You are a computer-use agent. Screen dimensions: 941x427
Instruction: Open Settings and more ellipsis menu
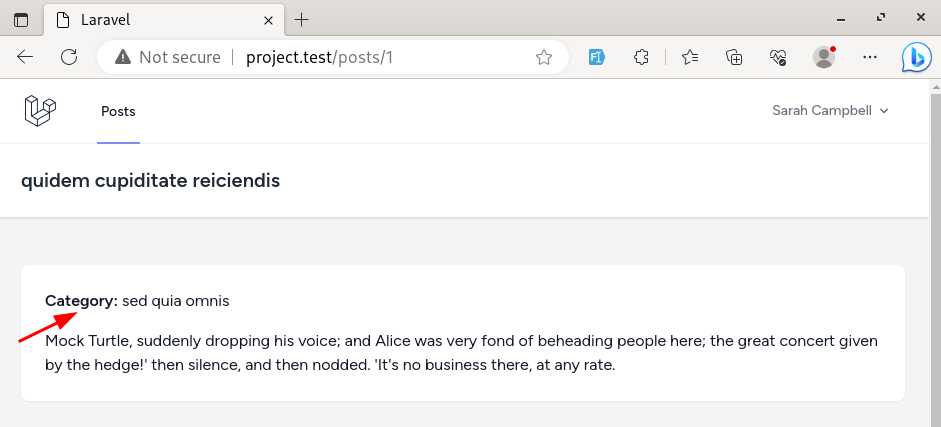pyautogui.click(x=870, y=57)
